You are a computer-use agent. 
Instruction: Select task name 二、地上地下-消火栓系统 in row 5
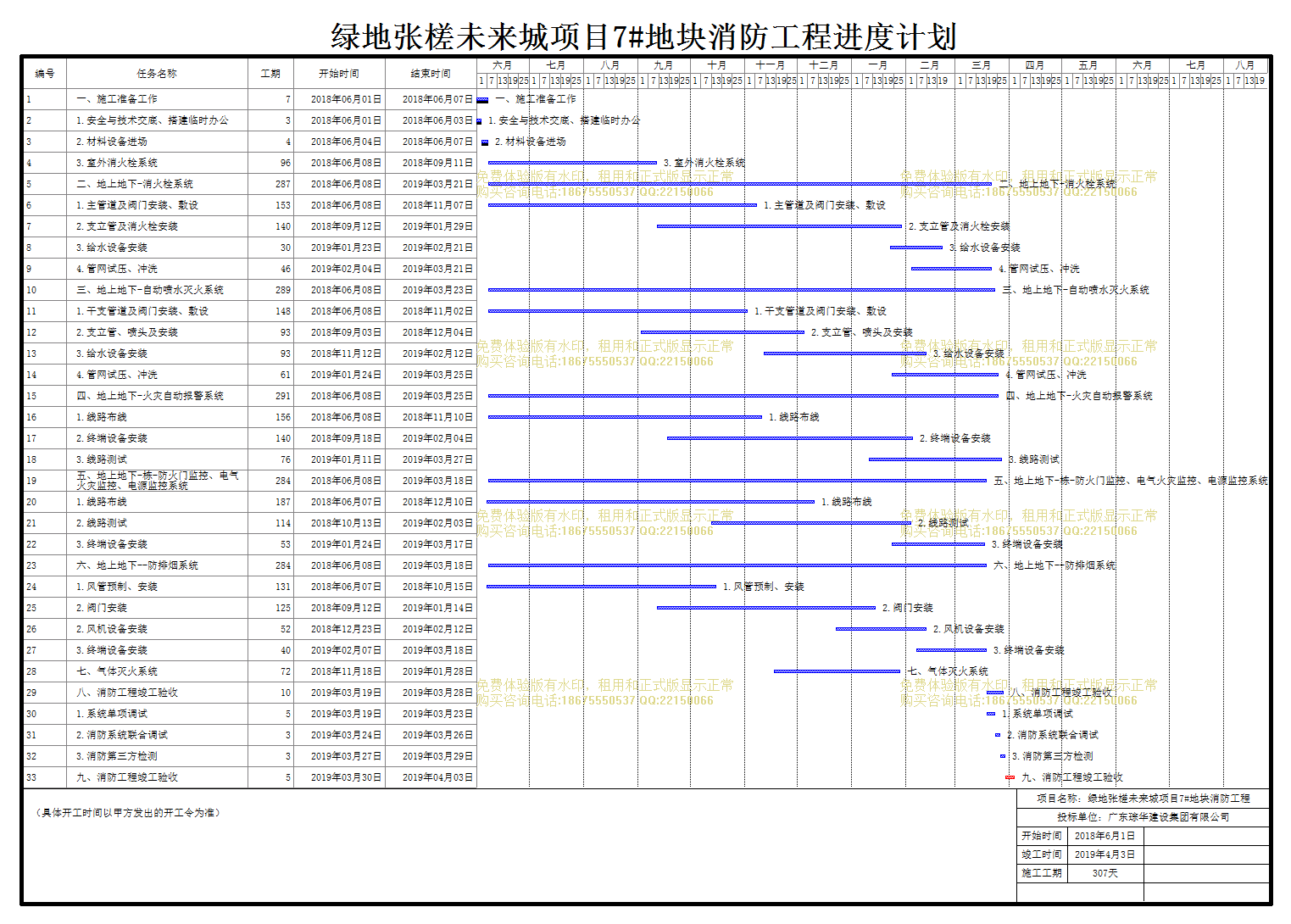pos(135,184)
